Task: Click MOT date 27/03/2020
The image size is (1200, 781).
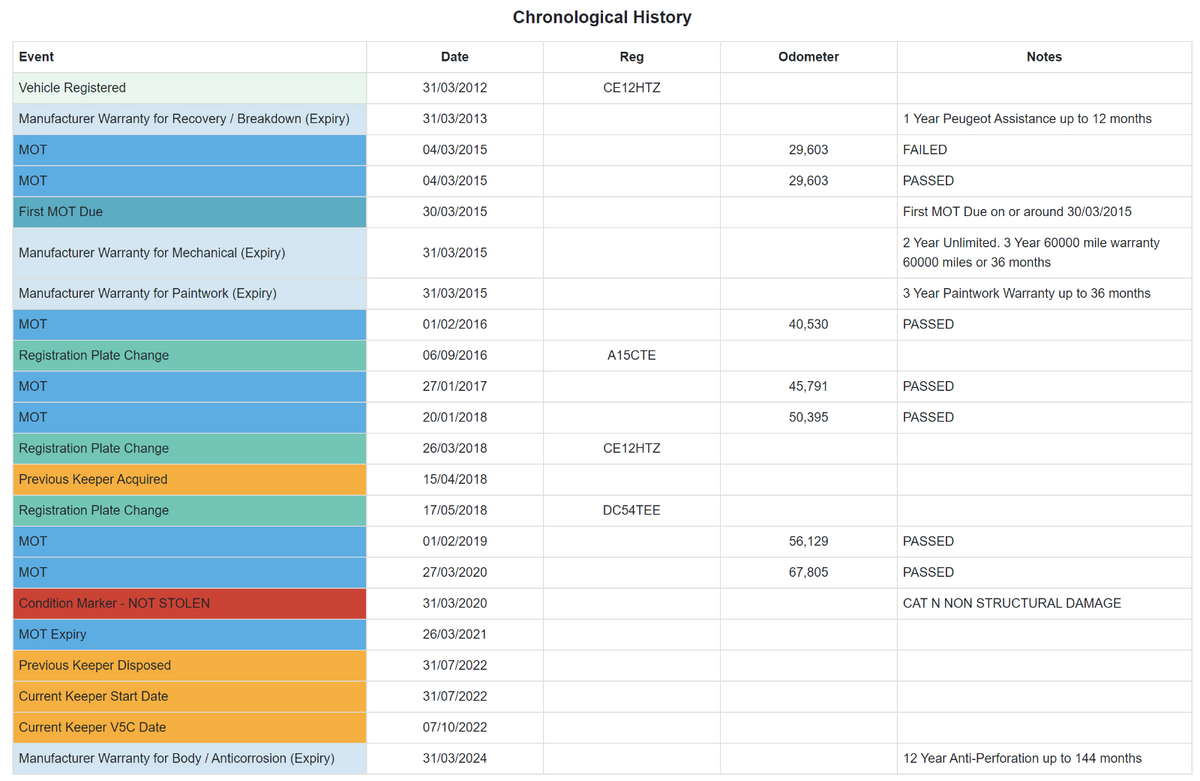Action: (x=455, y=573)
